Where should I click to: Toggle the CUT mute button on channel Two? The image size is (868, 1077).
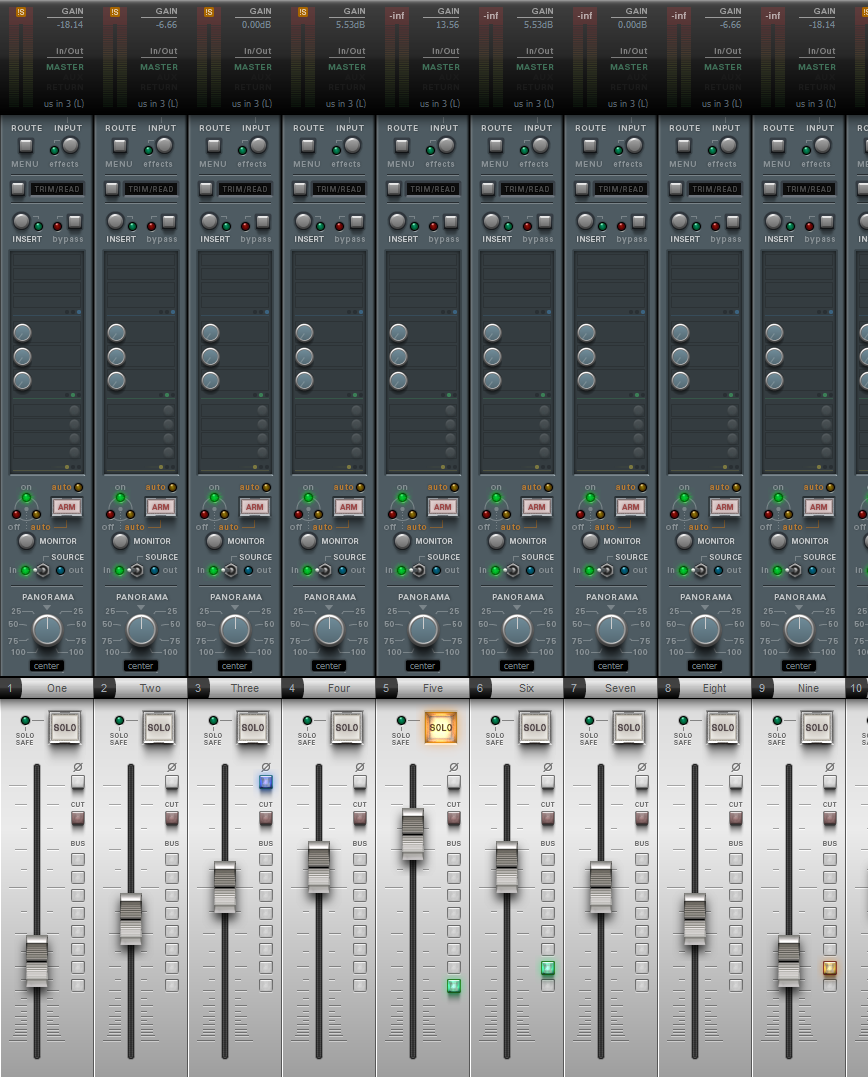172,818
